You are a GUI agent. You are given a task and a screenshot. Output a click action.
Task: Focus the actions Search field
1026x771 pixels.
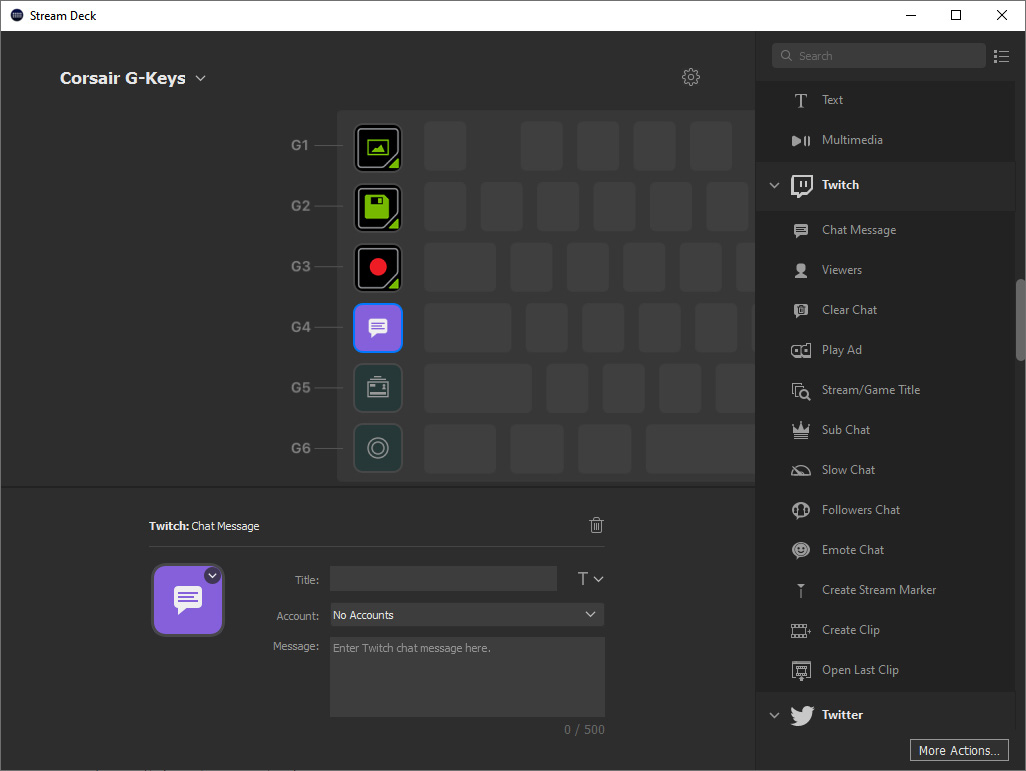tap(879, 56)
